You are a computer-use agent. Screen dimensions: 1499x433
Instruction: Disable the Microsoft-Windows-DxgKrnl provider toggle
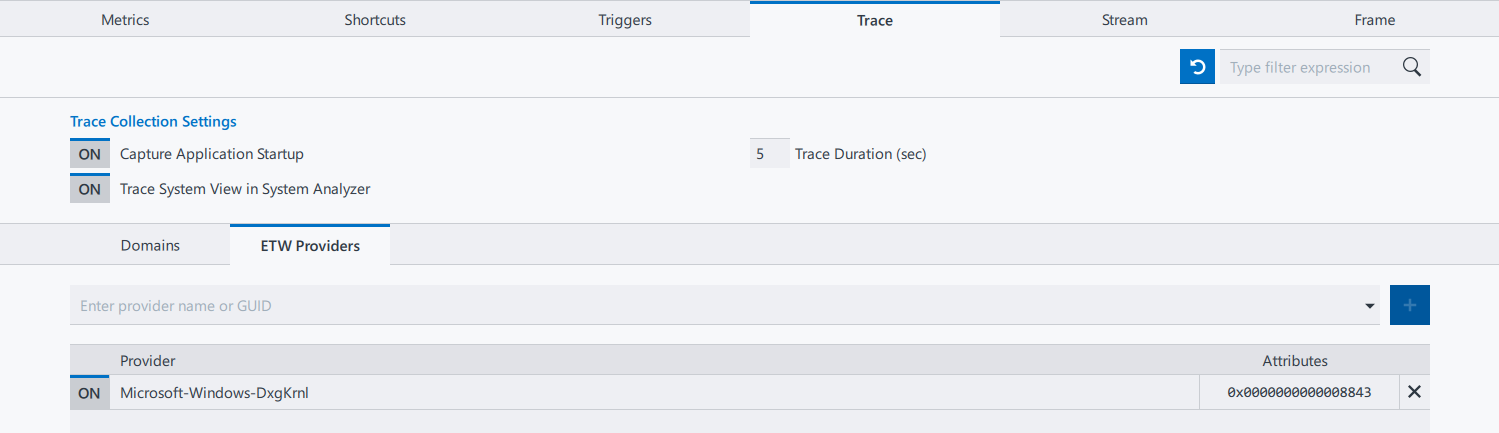click(90, 393)
